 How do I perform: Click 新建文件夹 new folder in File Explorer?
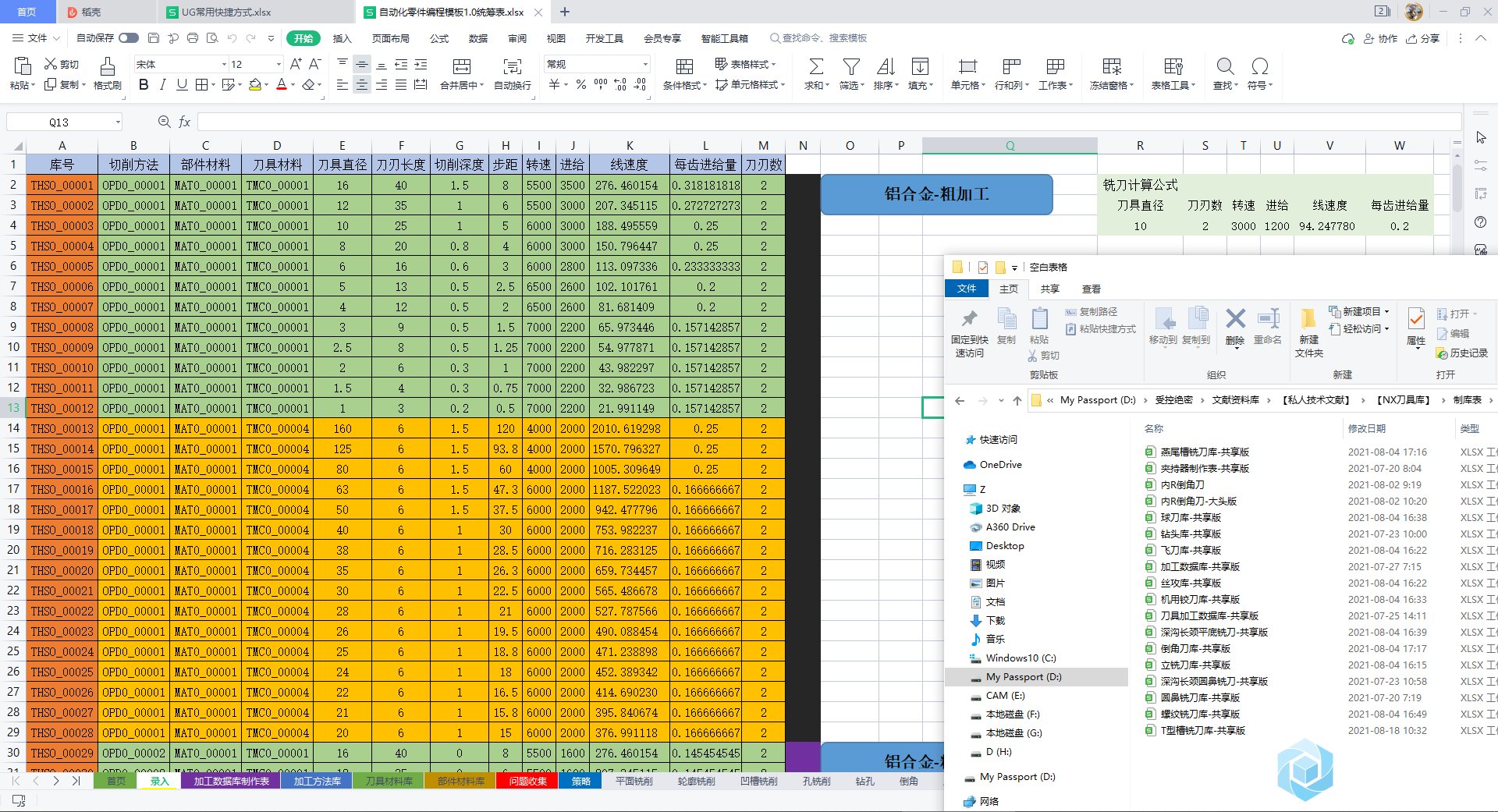pyautogui.click(x=1308, y=332)
